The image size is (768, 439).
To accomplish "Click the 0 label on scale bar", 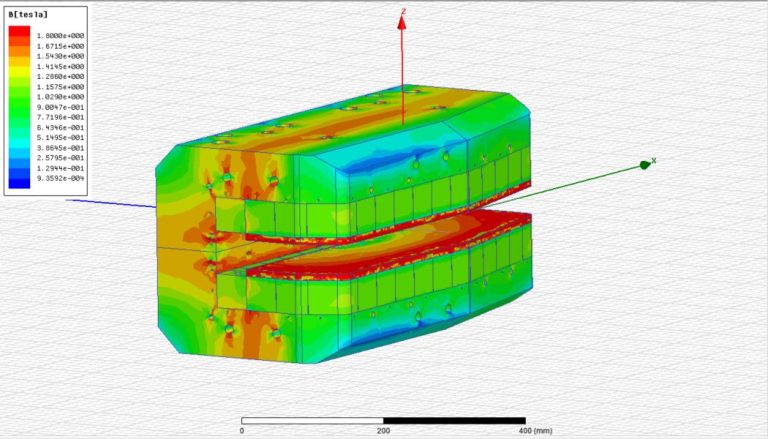I will [242, 431].
